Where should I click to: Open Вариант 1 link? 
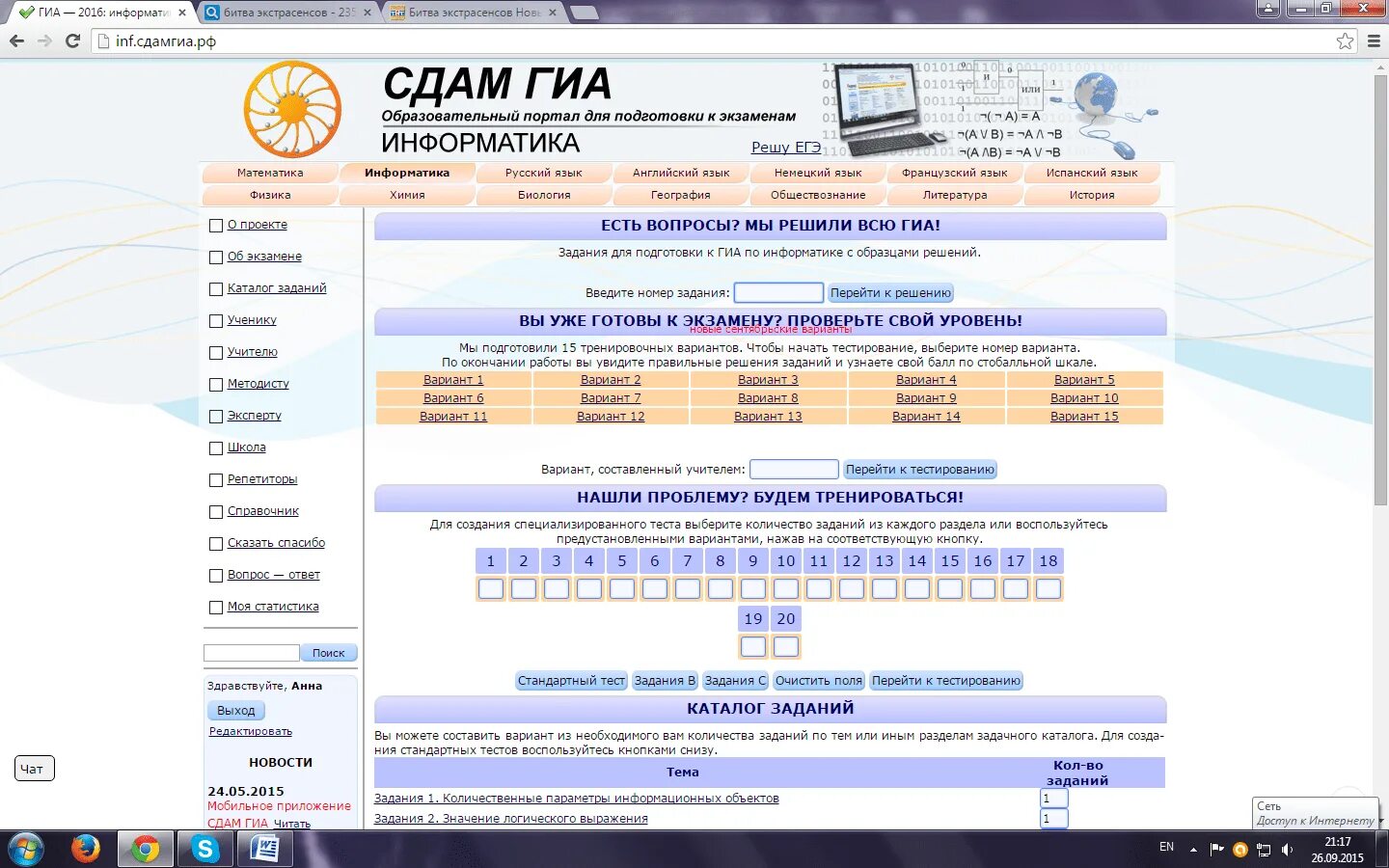point(453,380)
